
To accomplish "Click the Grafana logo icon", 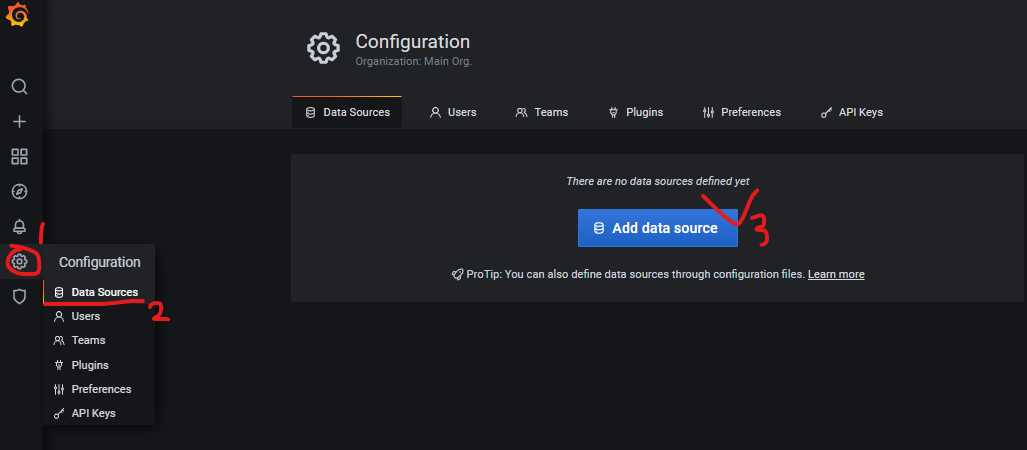I will [x=17, y=14].
